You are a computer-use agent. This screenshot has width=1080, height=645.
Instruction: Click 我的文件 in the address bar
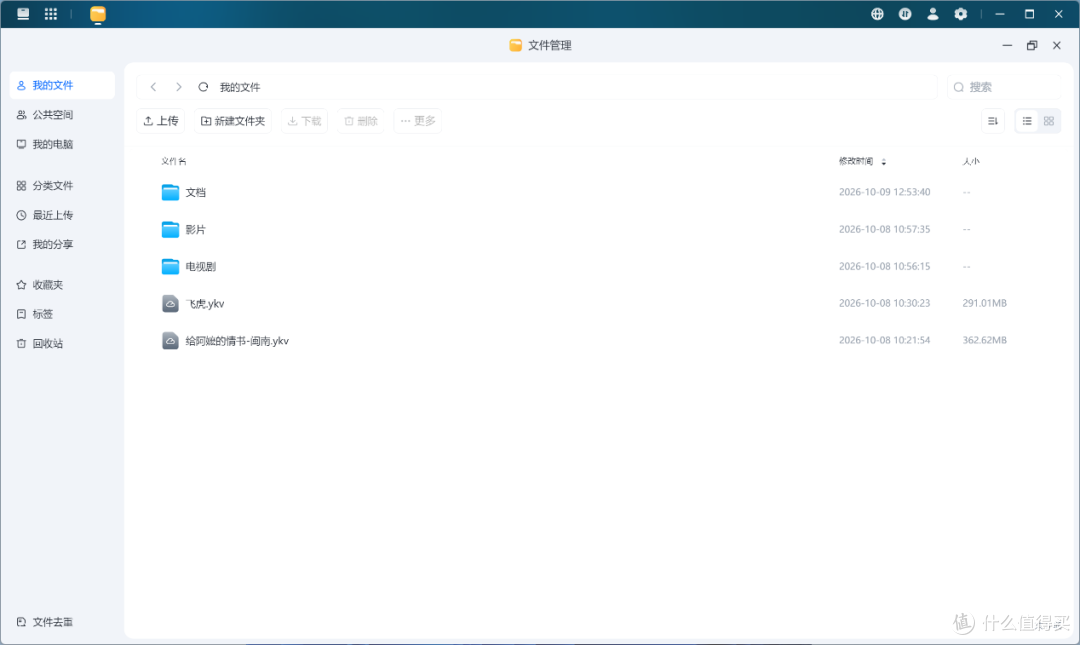tap(240, 88)
